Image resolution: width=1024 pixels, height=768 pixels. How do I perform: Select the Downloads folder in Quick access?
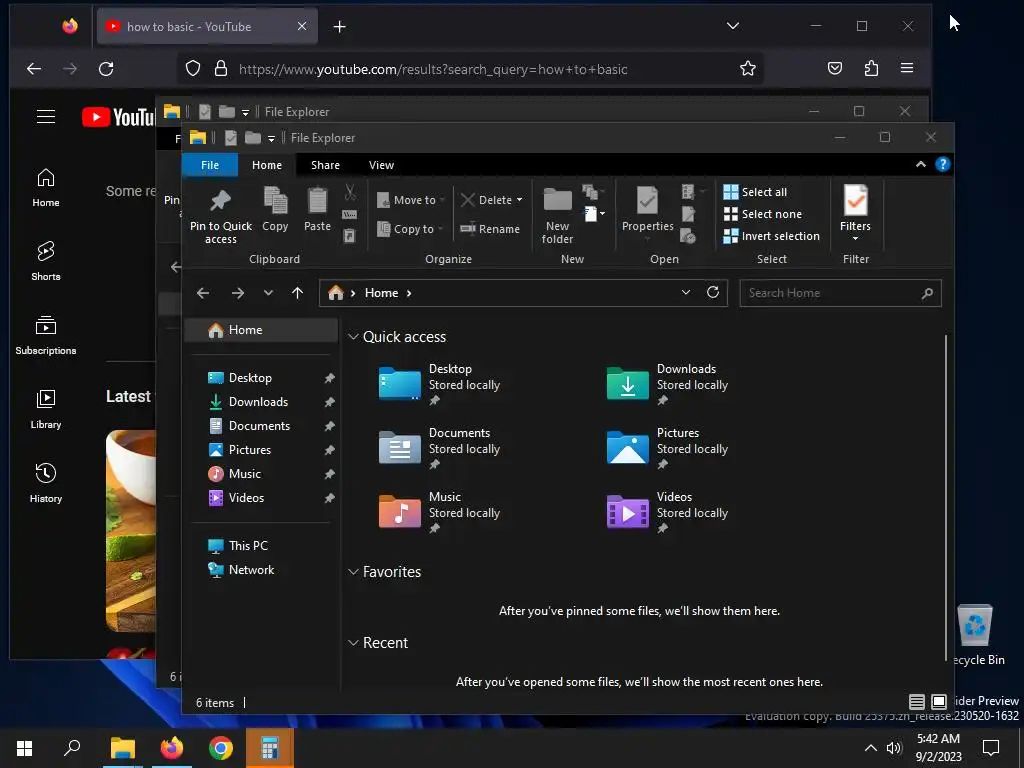[669, 384]
